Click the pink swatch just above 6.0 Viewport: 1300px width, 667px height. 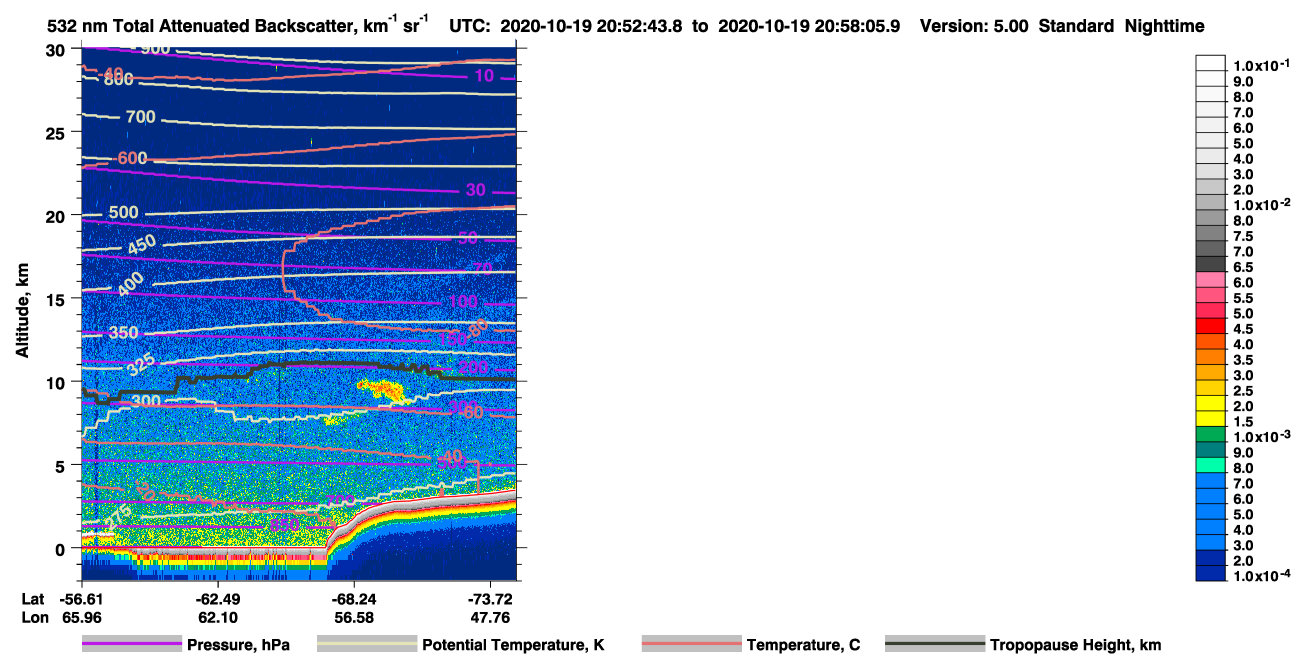pyautogui.click(x=1211, y=279)
